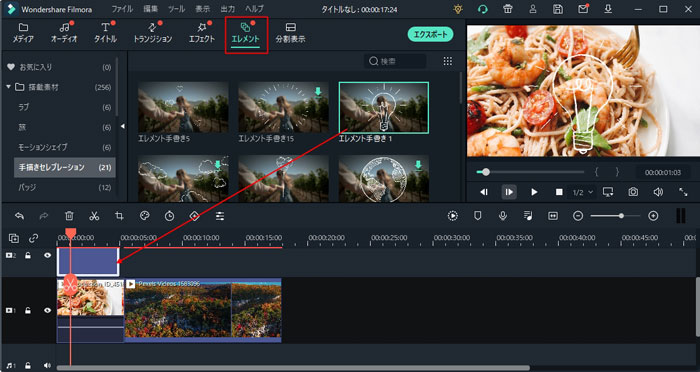Open the エフェクト effects tab
The image size is (700, 372).
pos(202,33)
